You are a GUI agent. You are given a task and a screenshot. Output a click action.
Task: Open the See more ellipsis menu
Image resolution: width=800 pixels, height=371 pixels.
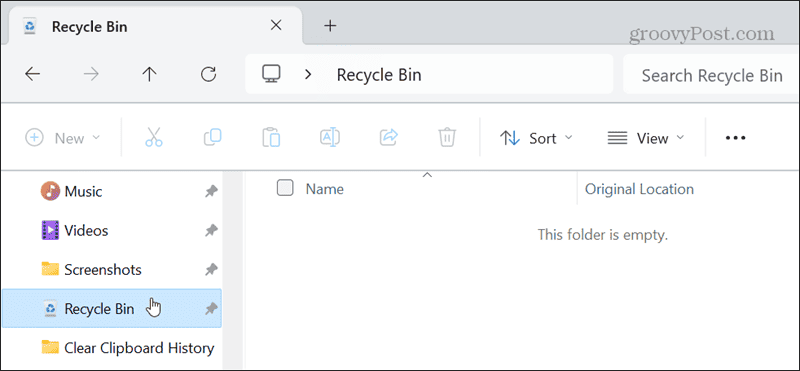coord(735,138)
